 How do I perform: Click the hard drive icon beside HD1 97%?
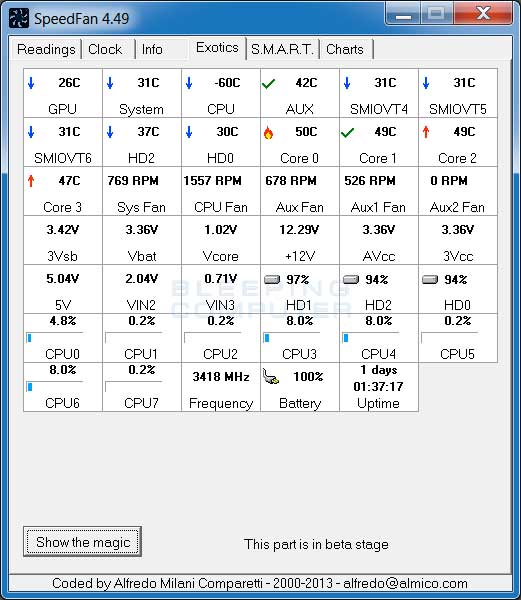pos(272,279)
